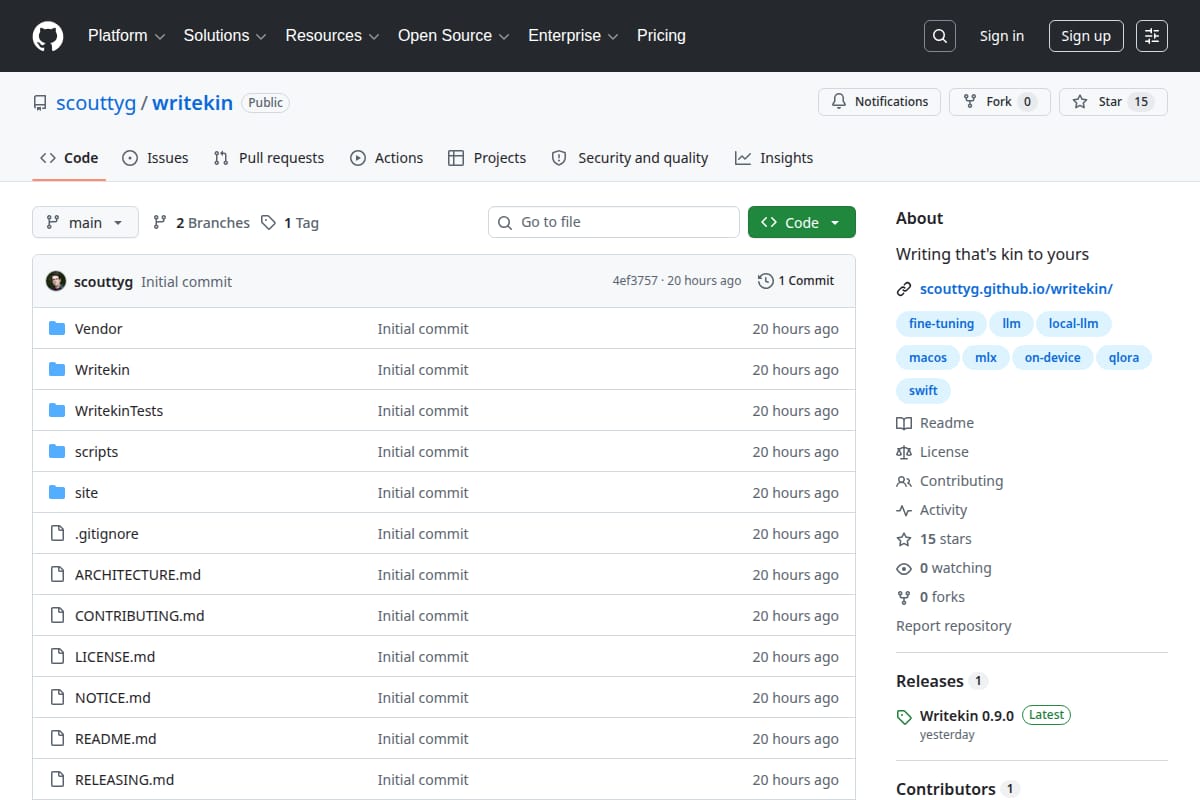
Task: Click the scripts folder icon
Action: click(x=57, y=452)
